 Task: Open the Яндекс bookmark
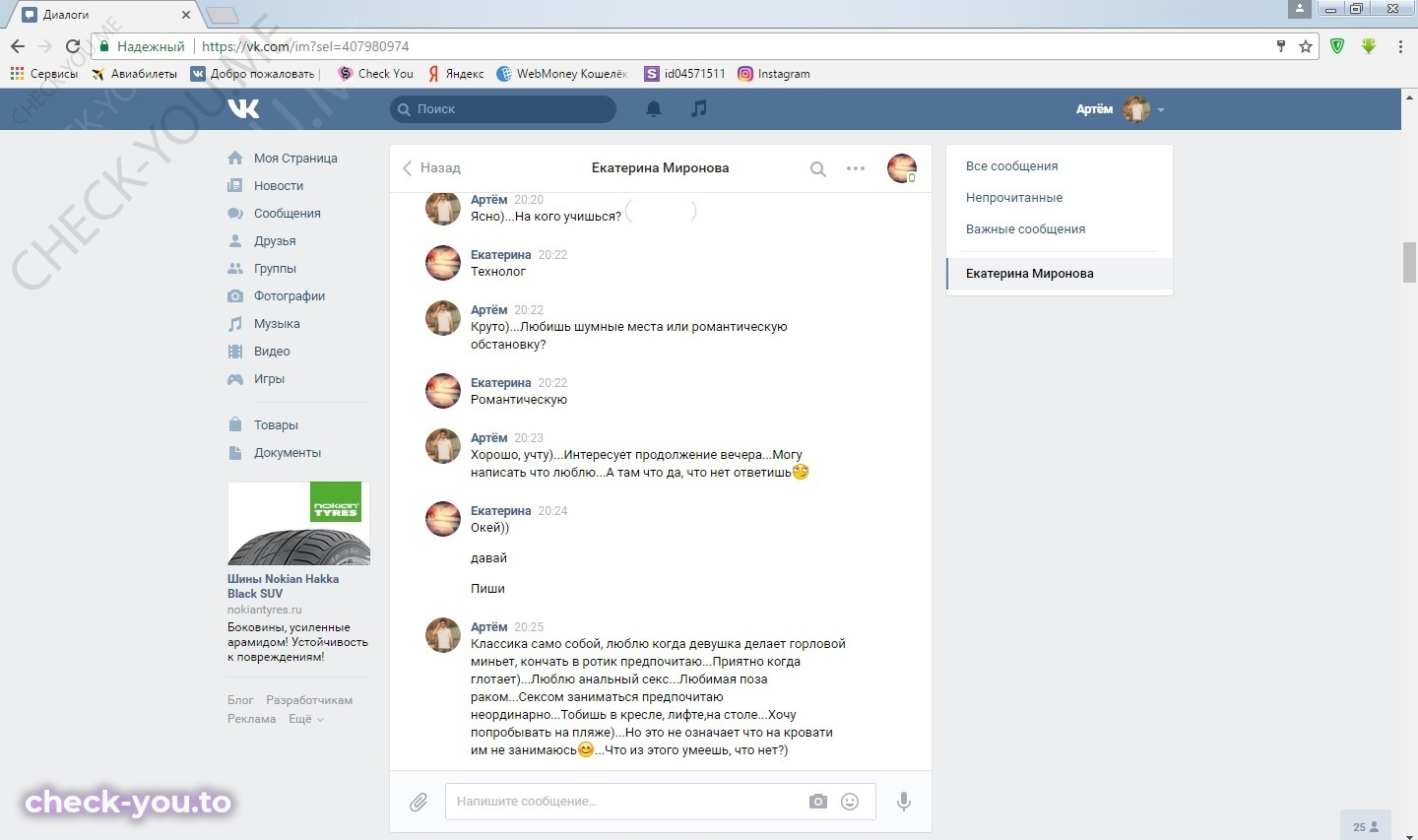pos(456,74)
